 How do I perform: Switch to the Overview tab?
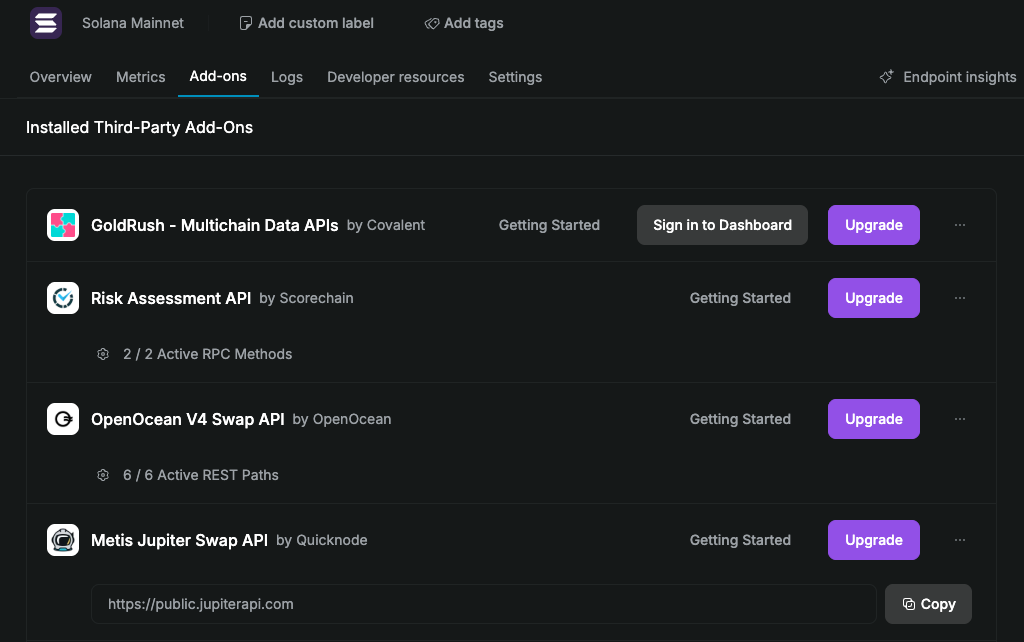(61, 77)
